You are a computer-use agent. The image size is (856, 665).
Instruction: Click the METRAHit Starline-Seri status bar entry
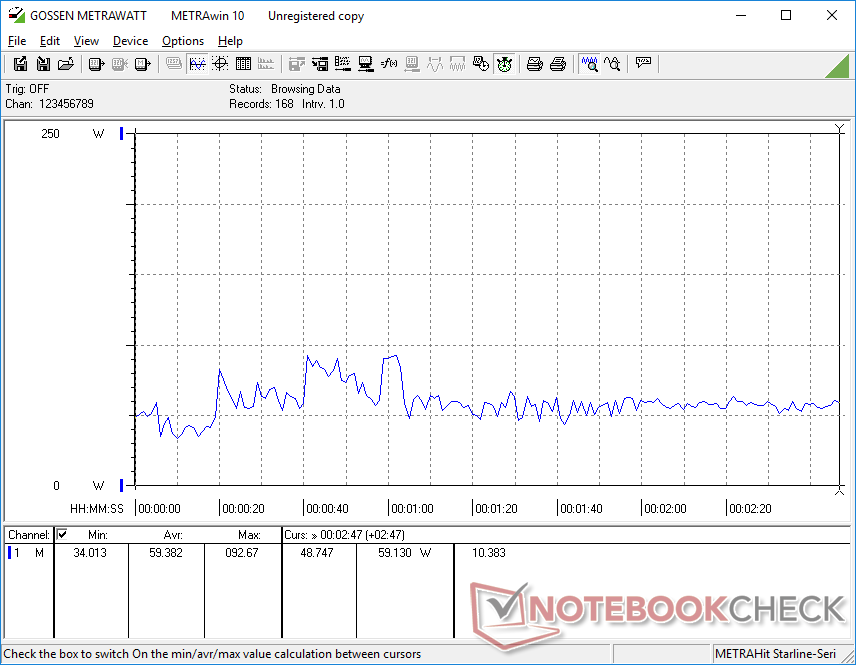775,654
